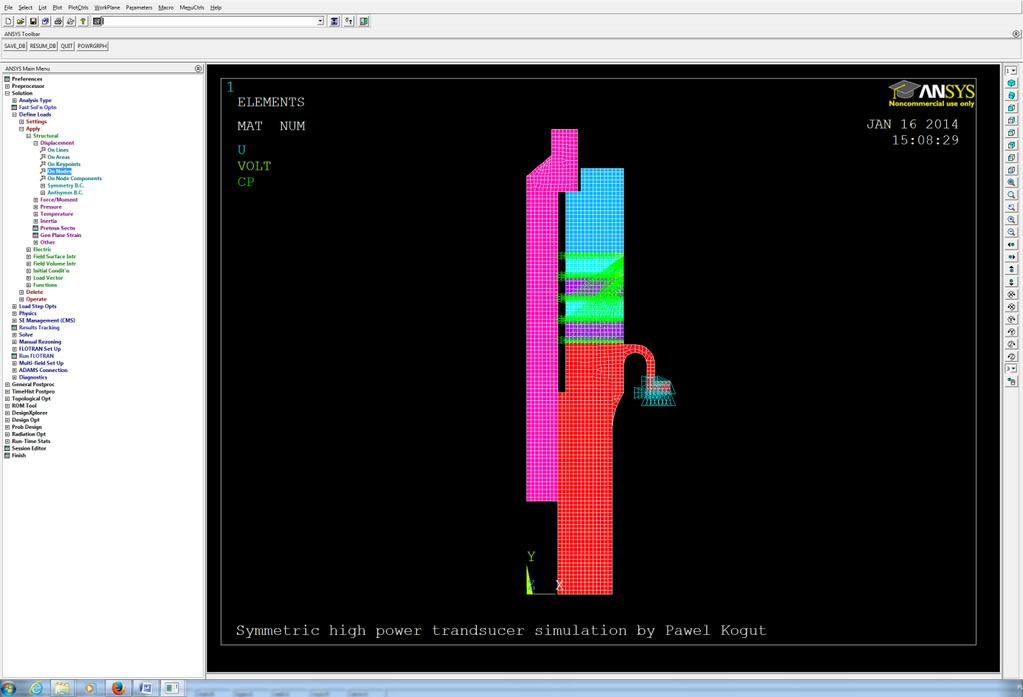
Task: Click the Raise Hidden windows icon
Action: click(334, 22)
